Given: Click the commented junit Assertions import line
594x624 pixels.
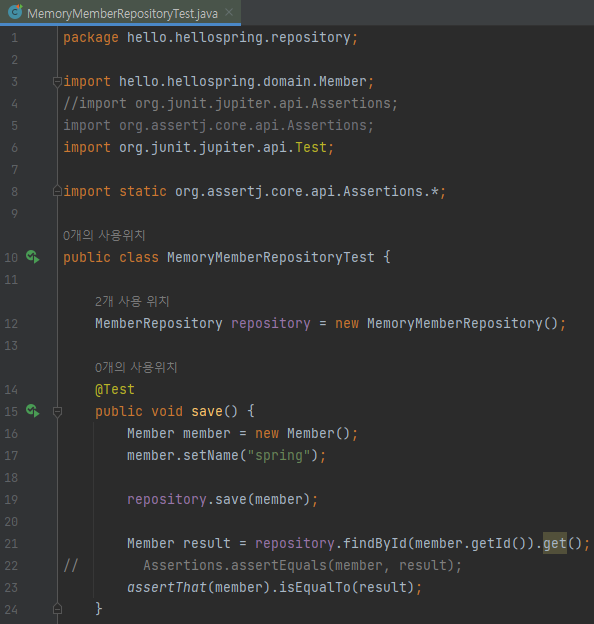Looking at the screenshot, I should pos(230,103).
